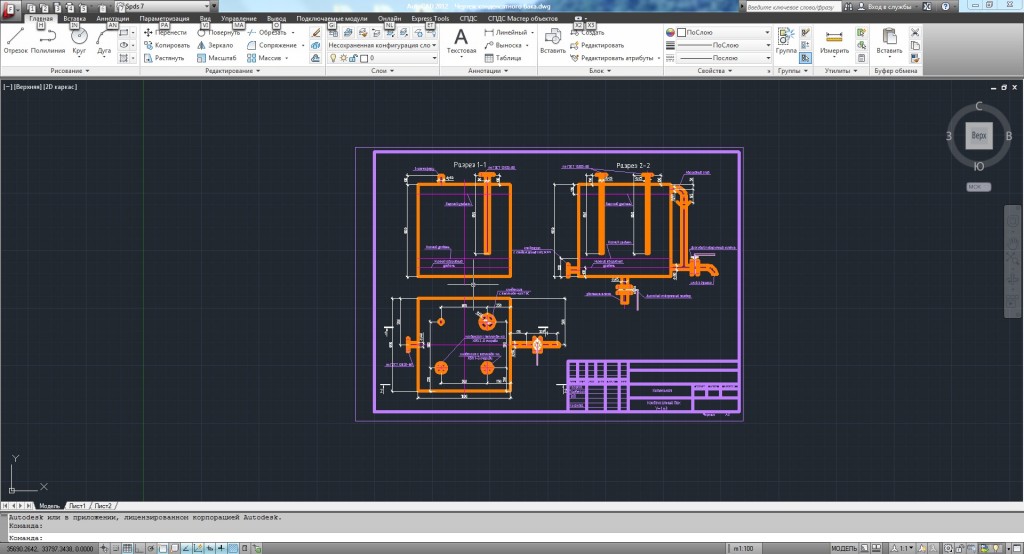Click Вход в службы sign-in button
The image size is (1024, 554).
884,7
